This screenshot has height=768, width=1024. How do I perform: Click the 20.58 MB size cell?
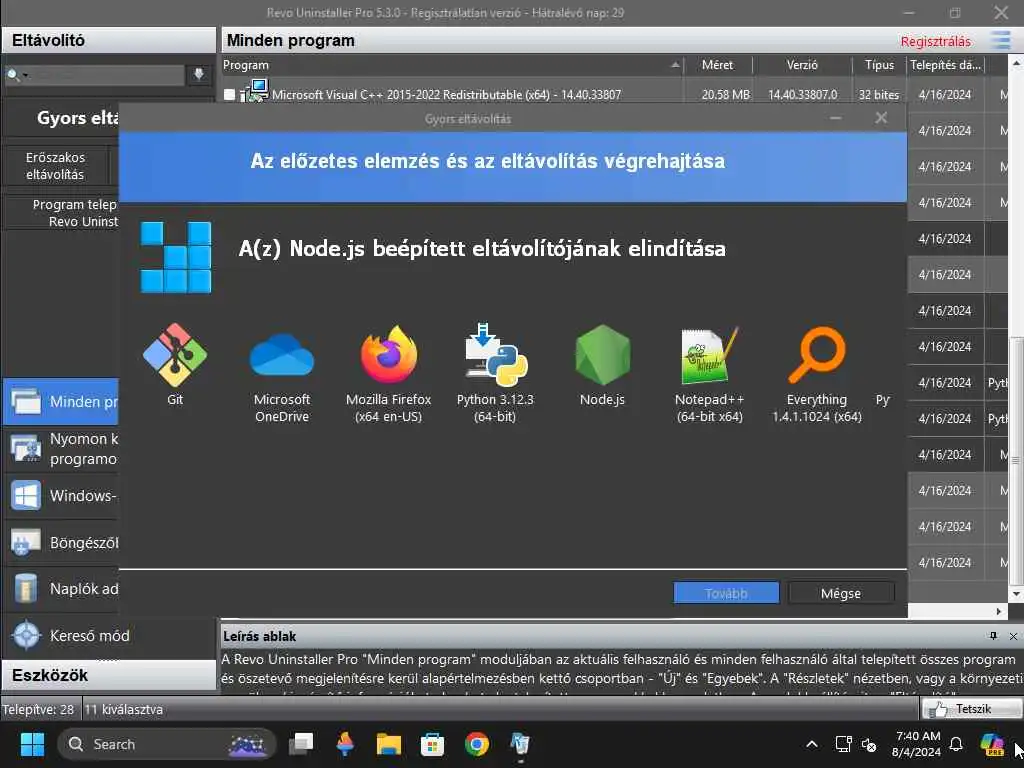coord(726,95)
